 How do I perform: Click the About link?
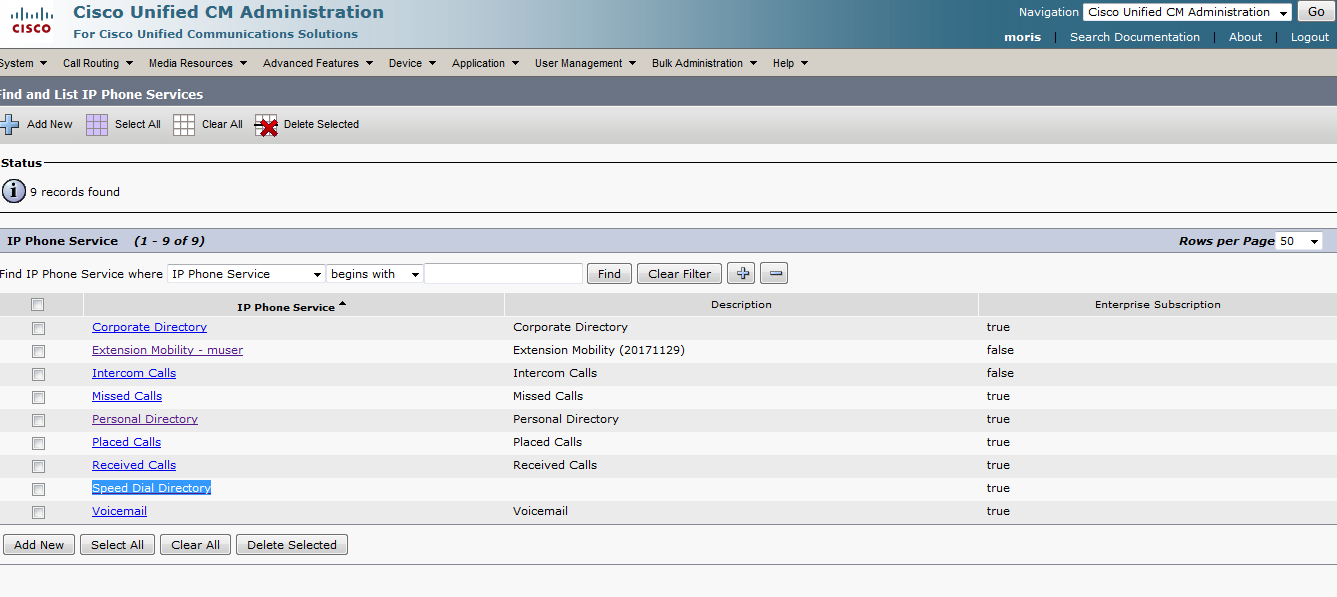[1245, 37]
